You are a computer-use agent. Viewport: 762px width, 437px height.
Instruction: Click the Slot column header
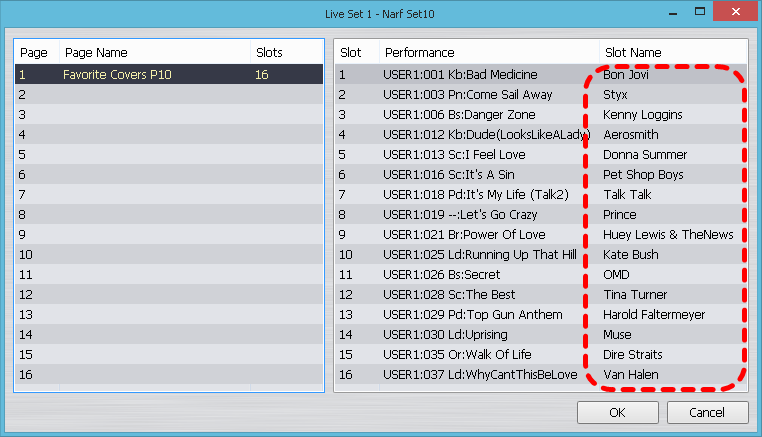[x=357, y=52]
